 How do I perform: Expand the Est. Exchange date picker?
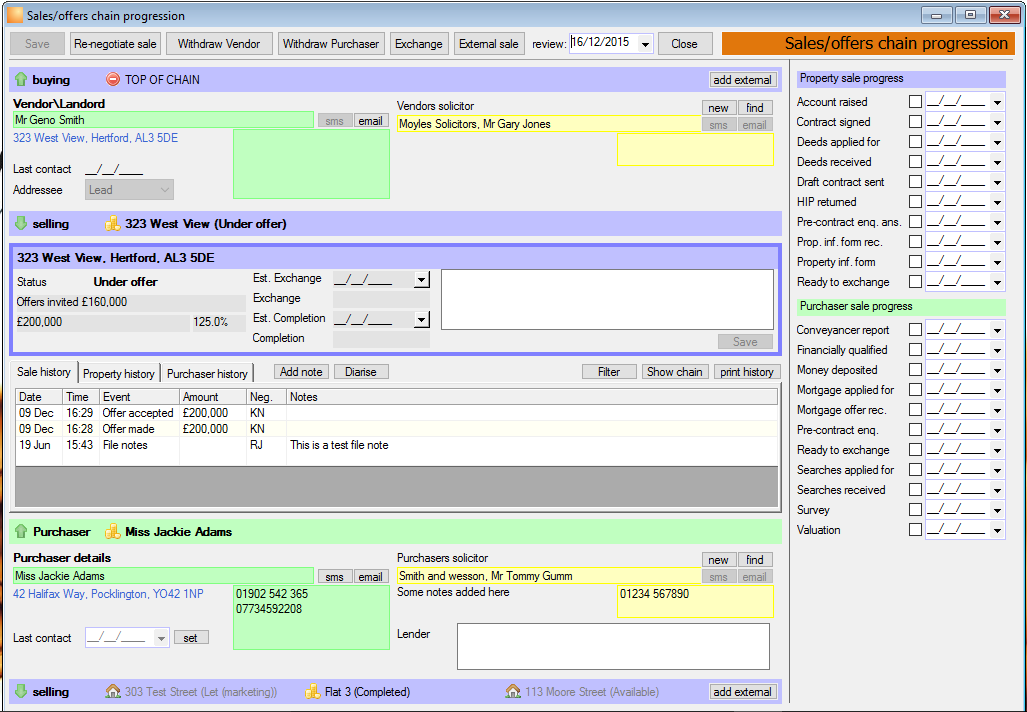(421, 280)
